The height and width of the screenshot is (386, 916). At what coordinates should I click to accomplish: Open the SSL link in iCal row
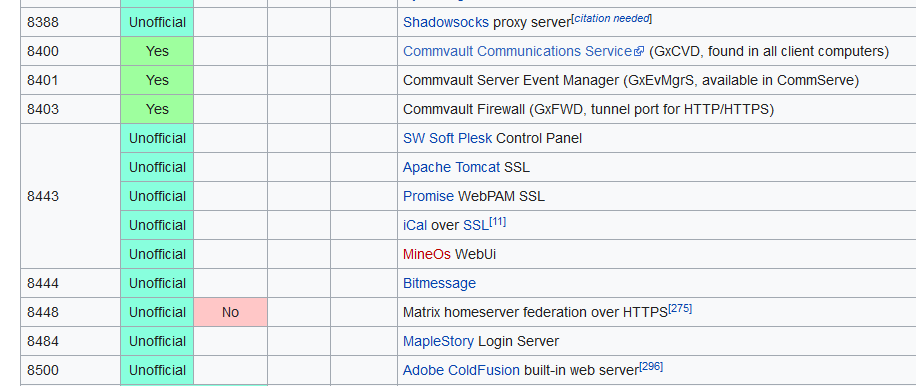click(476, 225)
